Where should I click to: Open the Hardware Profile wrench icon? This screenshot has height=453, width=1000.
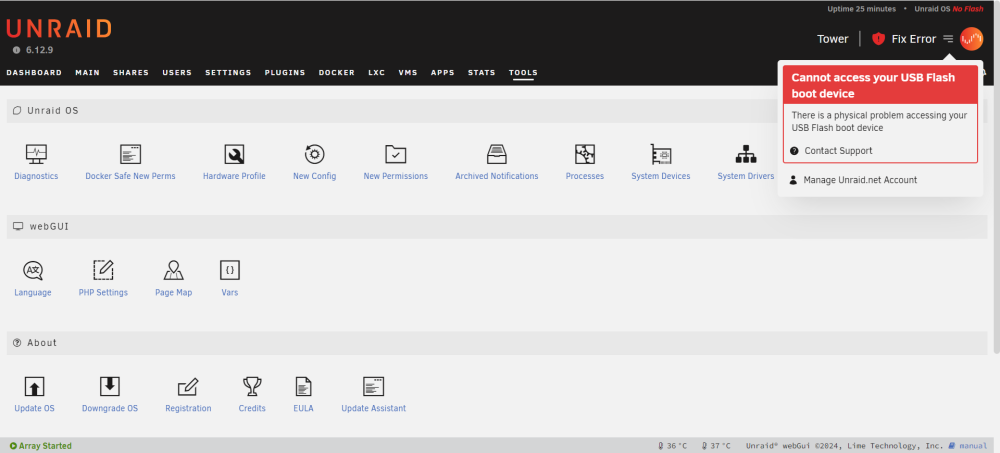[x=234, y=154]
